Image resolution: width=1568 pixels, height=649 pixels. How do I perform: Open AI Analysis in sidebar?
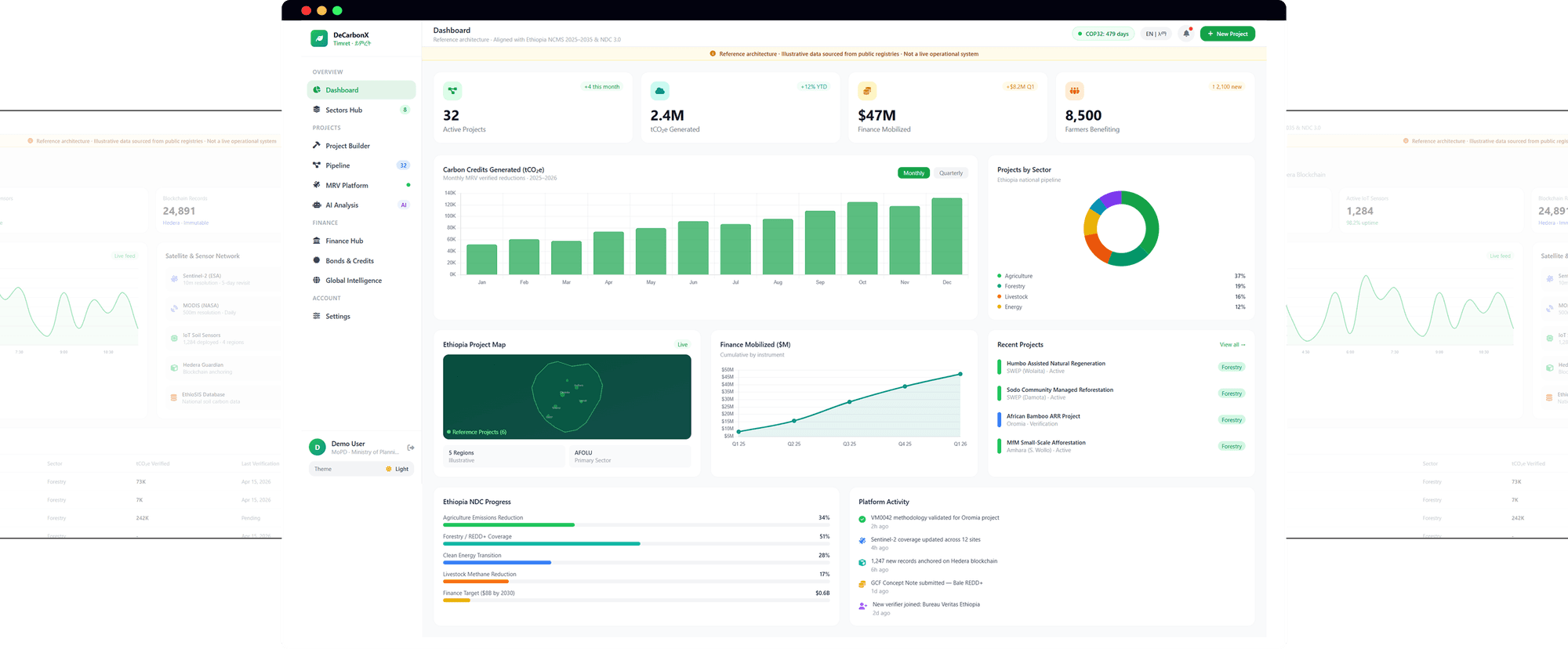pos(361,205)
